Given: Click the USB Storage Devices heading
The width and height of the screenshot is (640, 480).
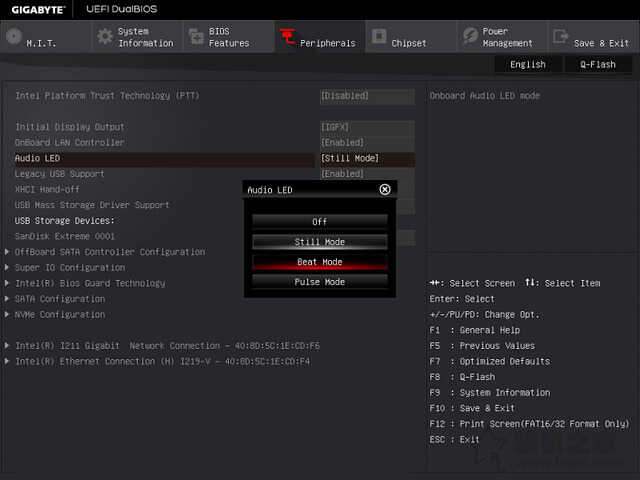Looking at the screenshot, I should (65, 221).
